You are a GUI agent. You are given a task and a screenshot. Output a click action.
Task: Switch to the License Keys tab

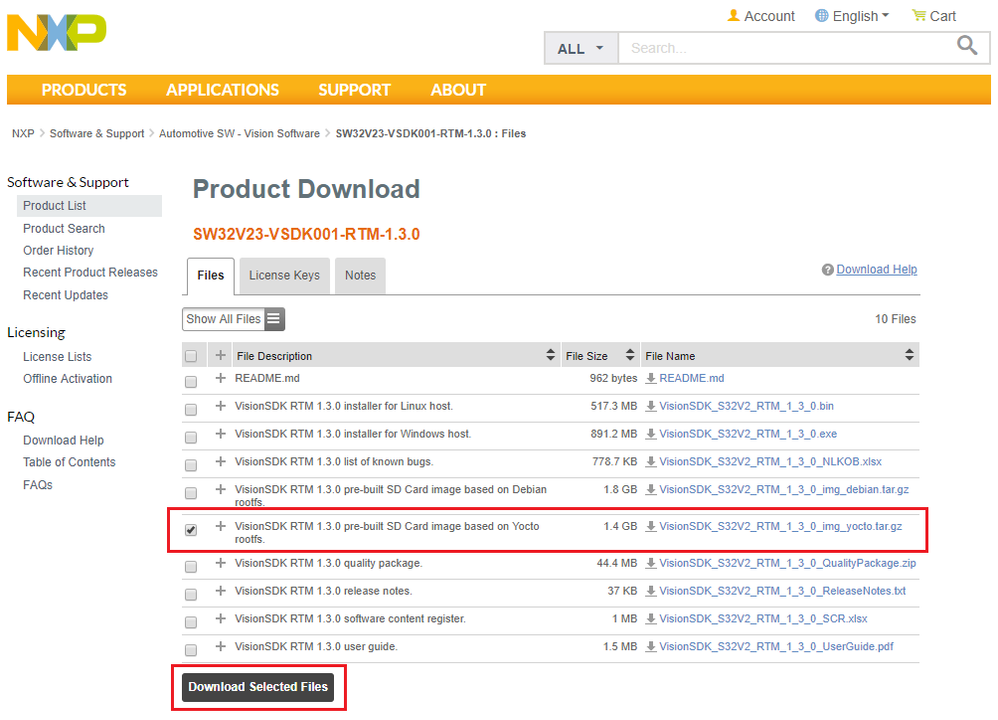285,275
